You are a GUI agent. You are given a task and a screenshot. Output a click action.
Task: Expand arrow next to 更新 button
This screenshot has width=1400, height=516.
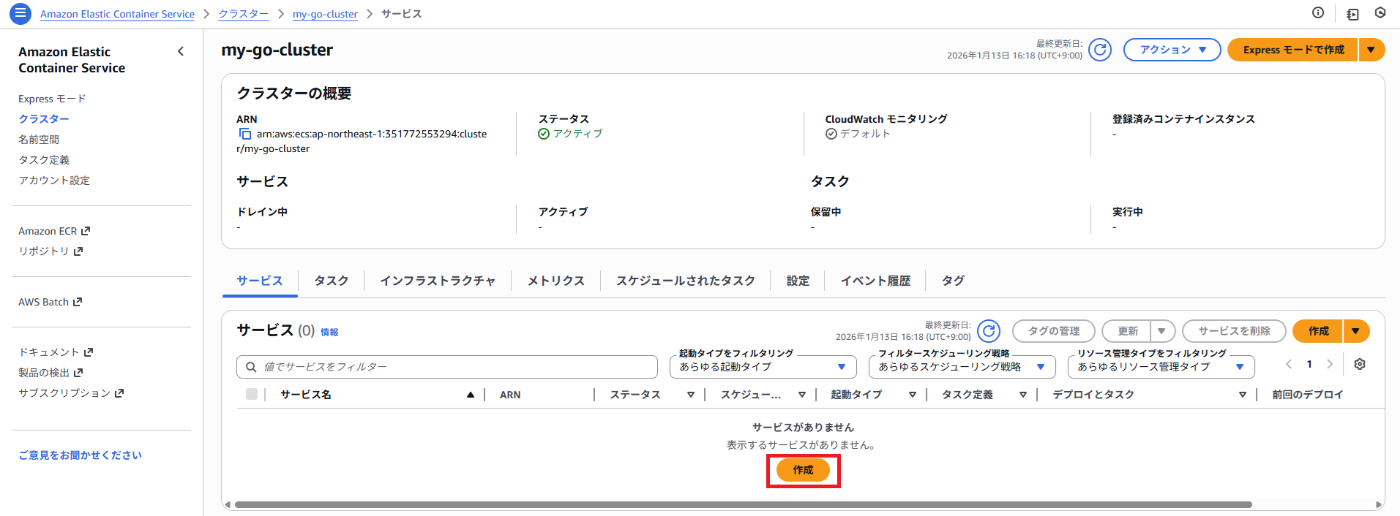click(x=1162, y=331)
